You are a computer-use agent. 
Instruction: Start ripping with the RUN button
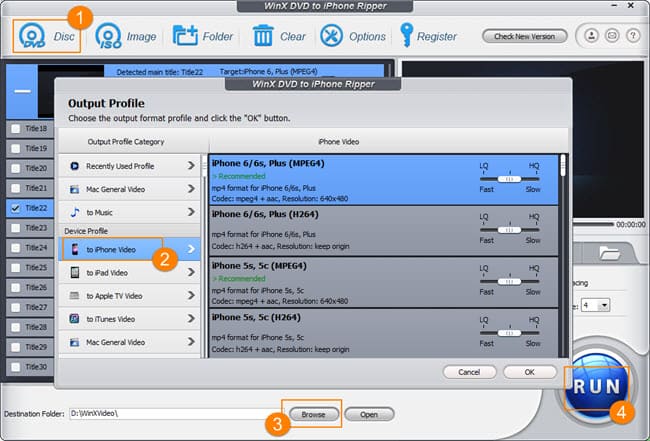click(x=596, y=386)
